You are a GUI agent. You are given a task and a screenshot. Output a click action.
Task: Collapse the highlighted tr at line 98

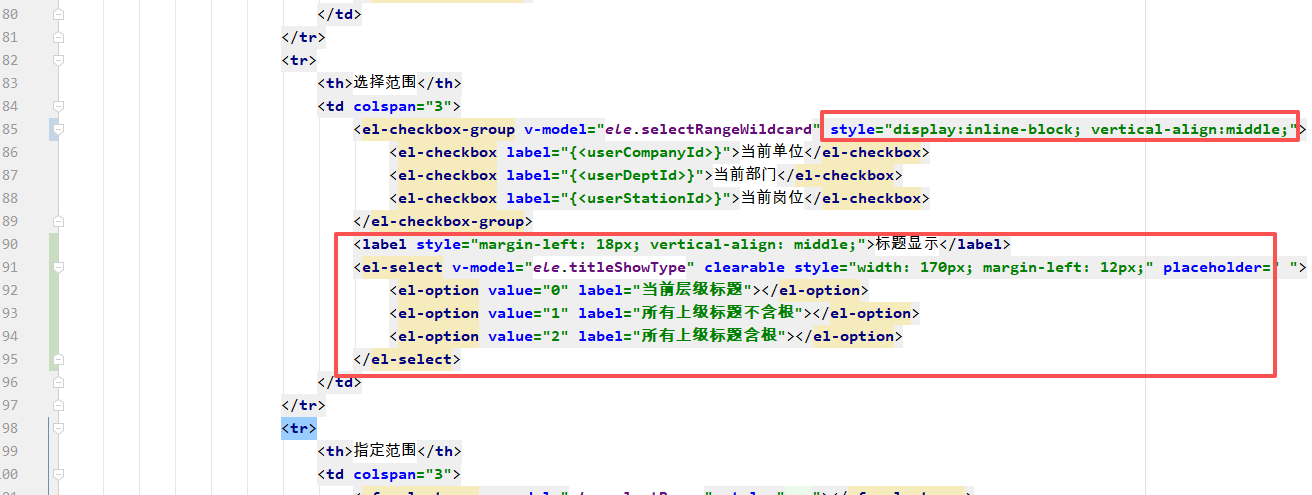[57, 428]
